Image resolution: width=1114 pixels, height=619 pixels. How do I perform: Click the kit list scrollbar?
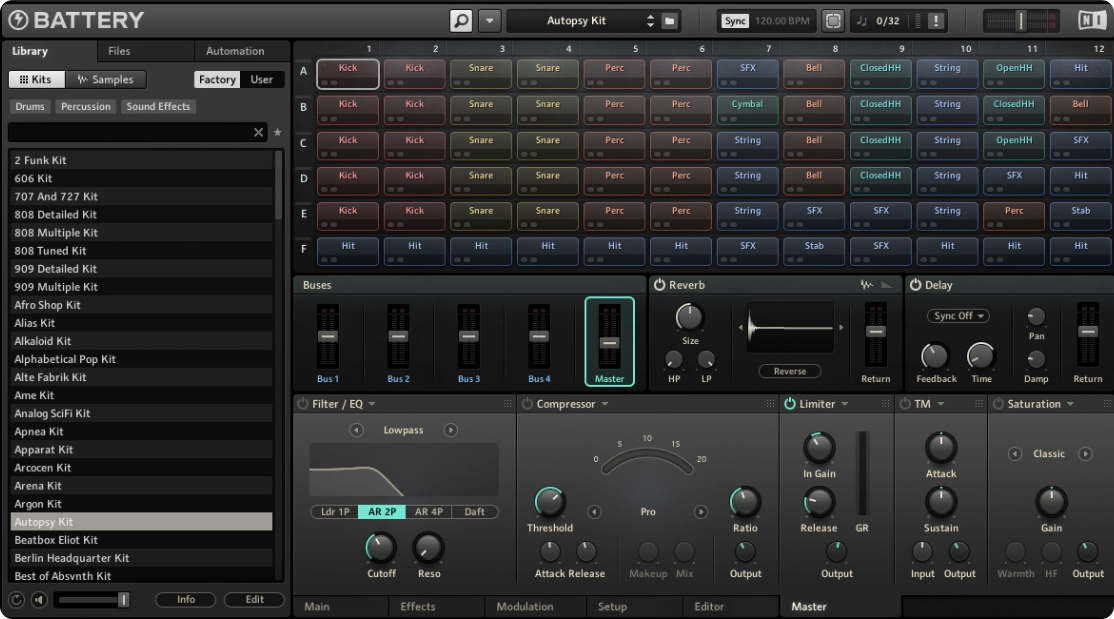[x=278, y=186]
